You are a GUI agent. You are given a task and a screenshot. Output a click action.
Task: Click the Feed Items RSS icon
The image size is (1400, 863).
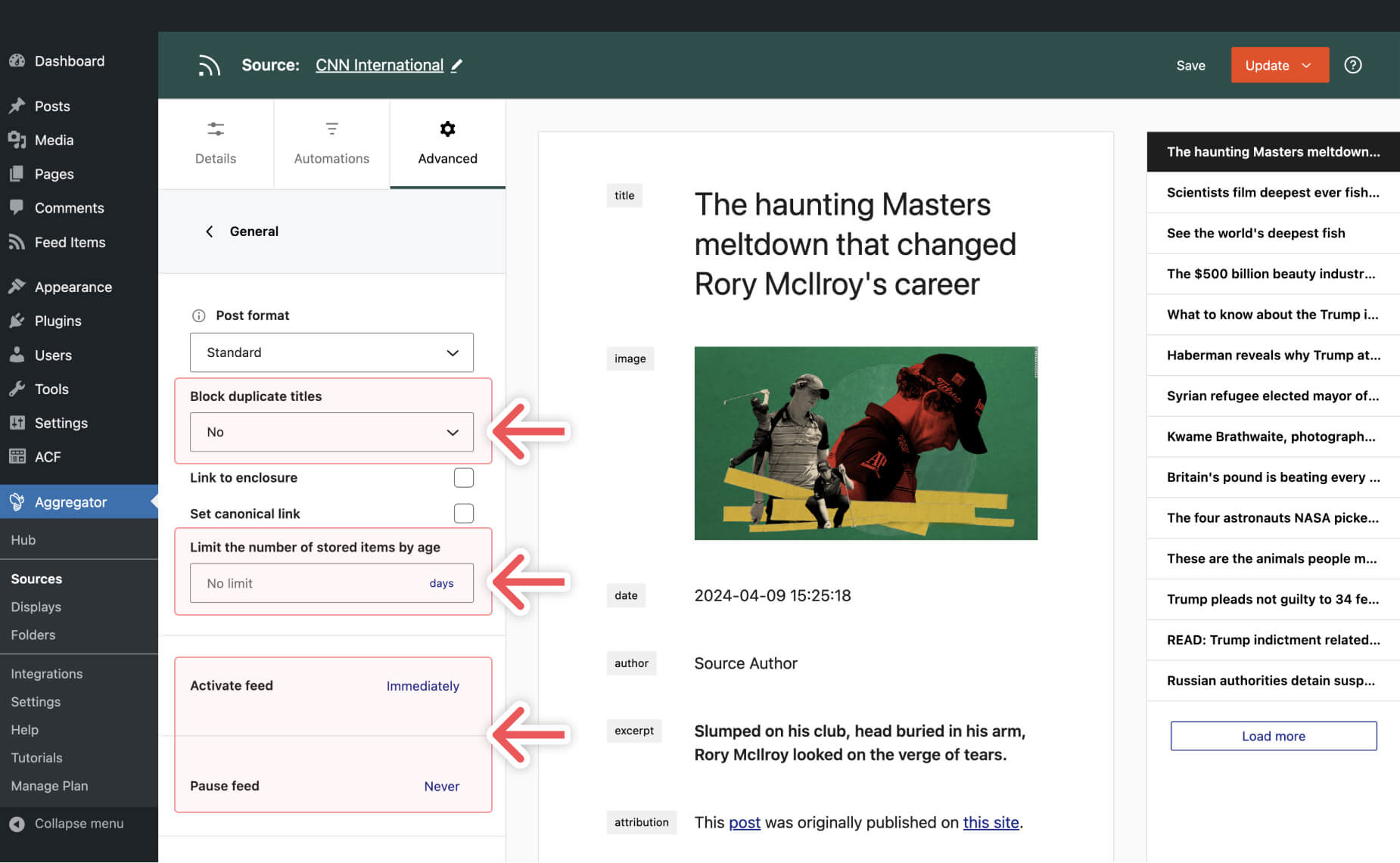pos(17,242)
